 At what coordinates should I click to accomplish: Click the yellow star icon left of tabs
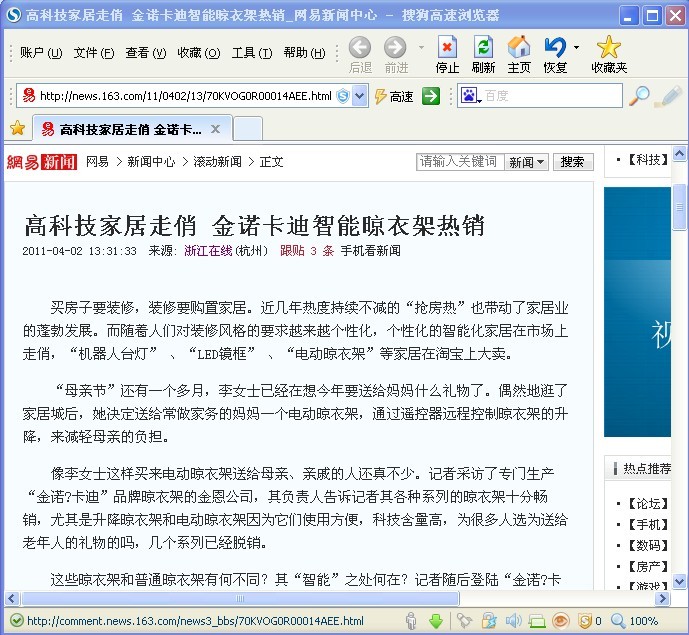18,128
